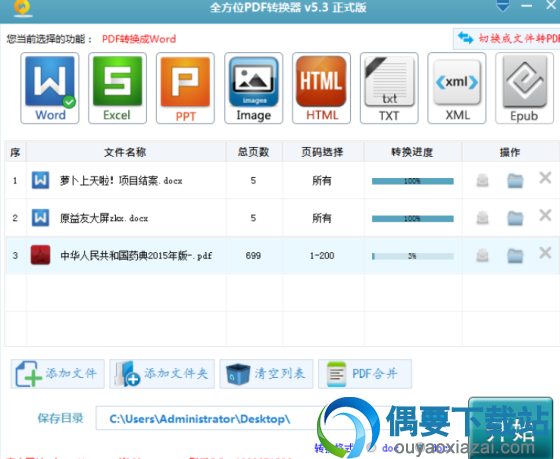Screen dimensions: 560x459
Task: Open output folder for 中华人民共和国药典 row
Action: pyautogui.click(x=515, y=255)
